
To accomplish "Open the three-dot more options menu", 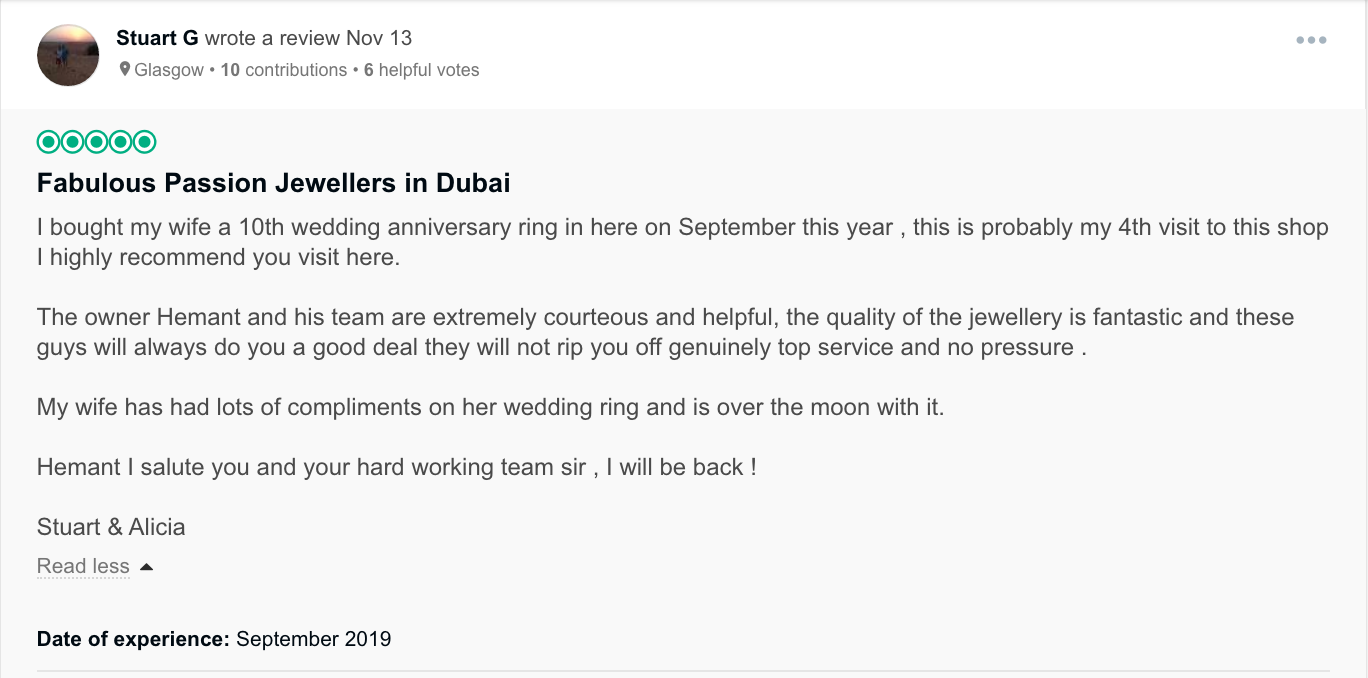I will click(1310, 41).
